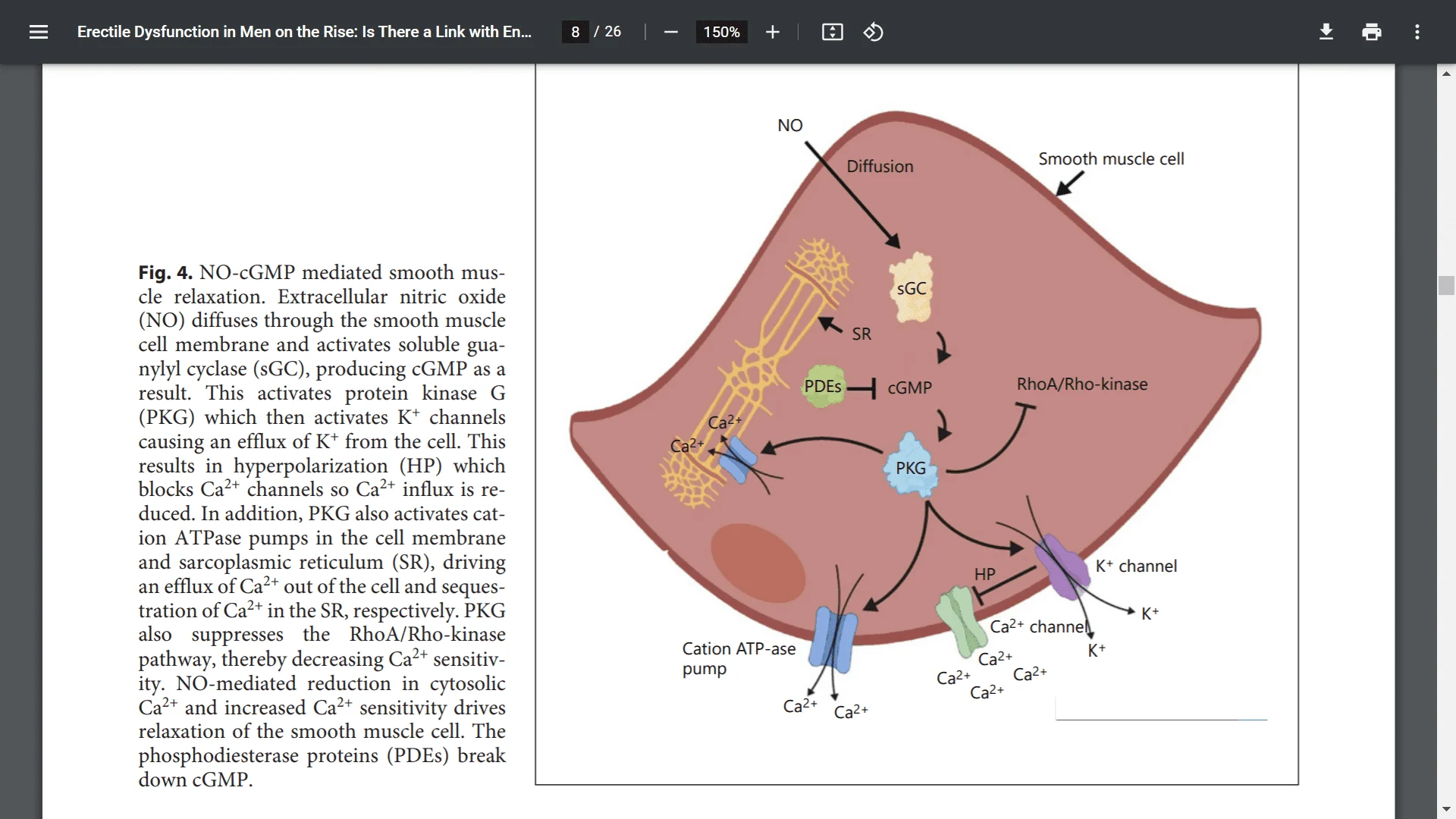1456x819 pixels.
Task: Click the 'Smooth muscle cell' label
Action: click(x=1111, y=158)
